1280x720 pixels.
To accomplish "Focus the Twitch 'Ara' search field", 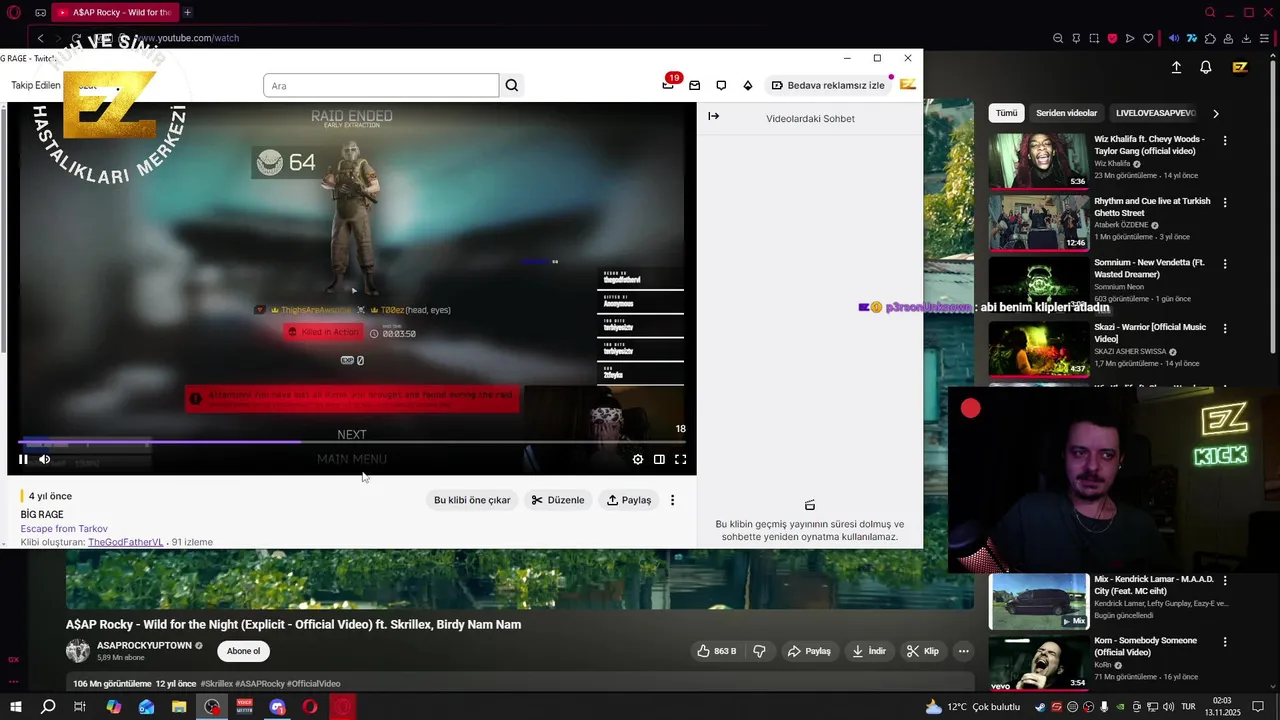I will click(381, 85).
